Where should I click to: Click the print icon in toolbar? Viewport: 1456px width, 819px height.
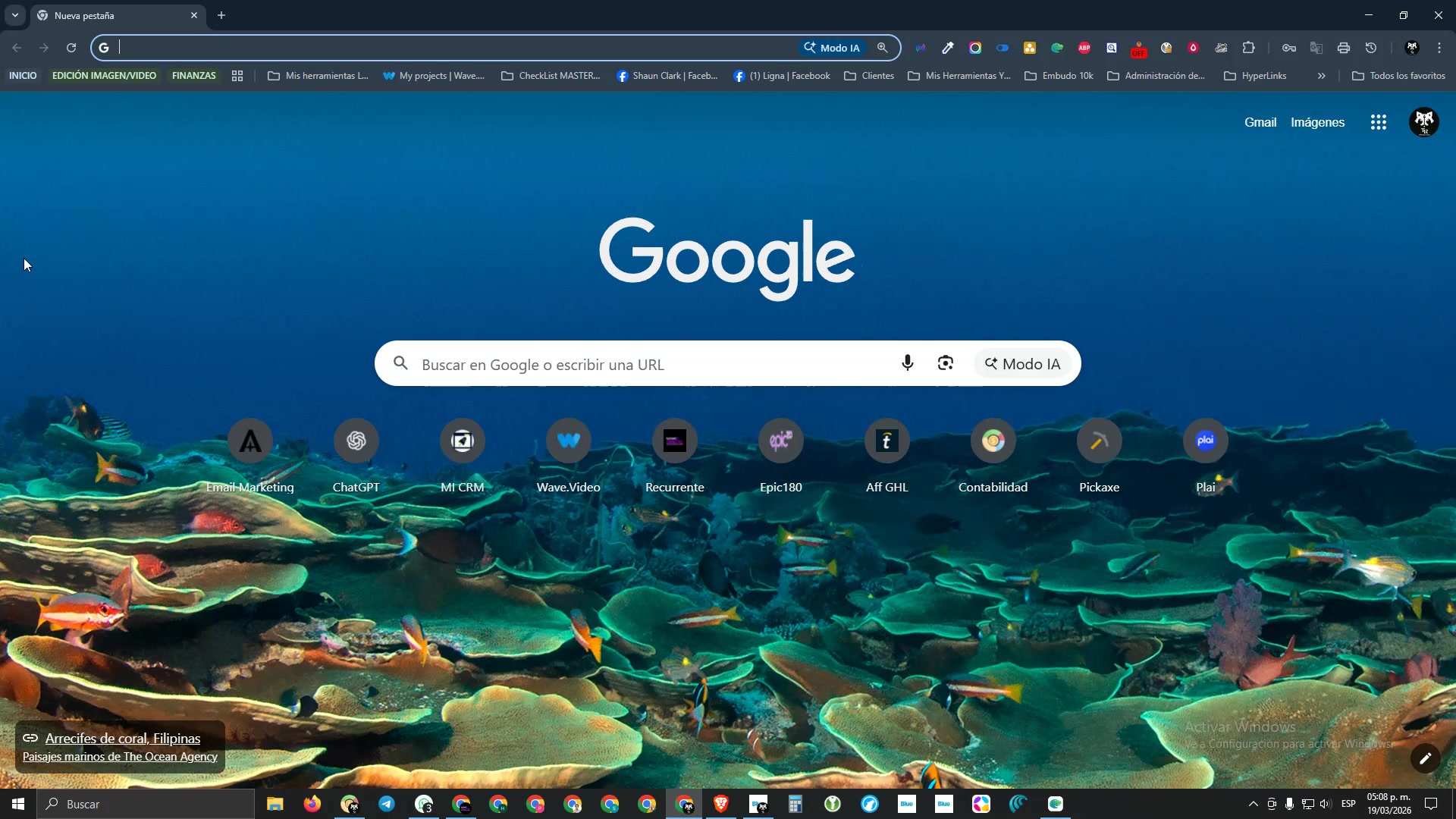(1344, 48)
